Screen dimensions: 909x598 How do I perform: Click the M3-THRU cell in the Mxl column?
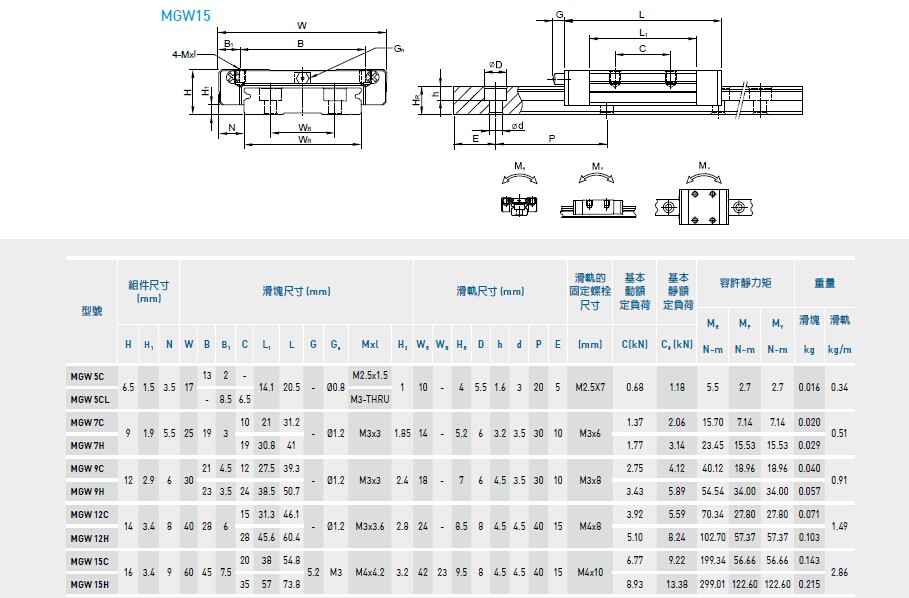click(x=370, y=399)
